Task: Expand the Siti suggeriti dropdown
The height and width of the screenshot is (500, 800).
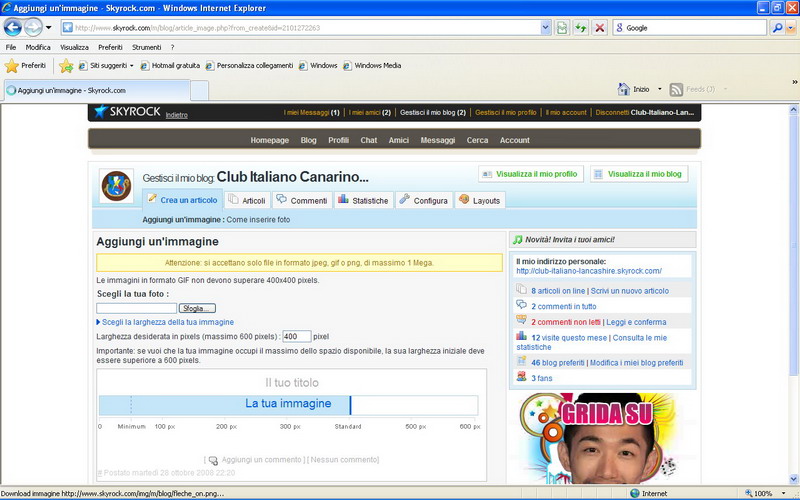Action: coord(132,65)
